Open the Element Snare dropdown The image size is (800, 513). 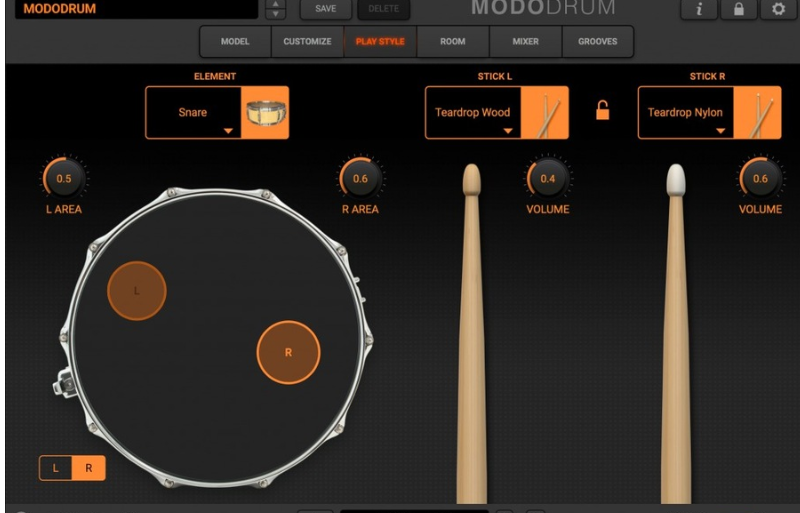(193, 112)
